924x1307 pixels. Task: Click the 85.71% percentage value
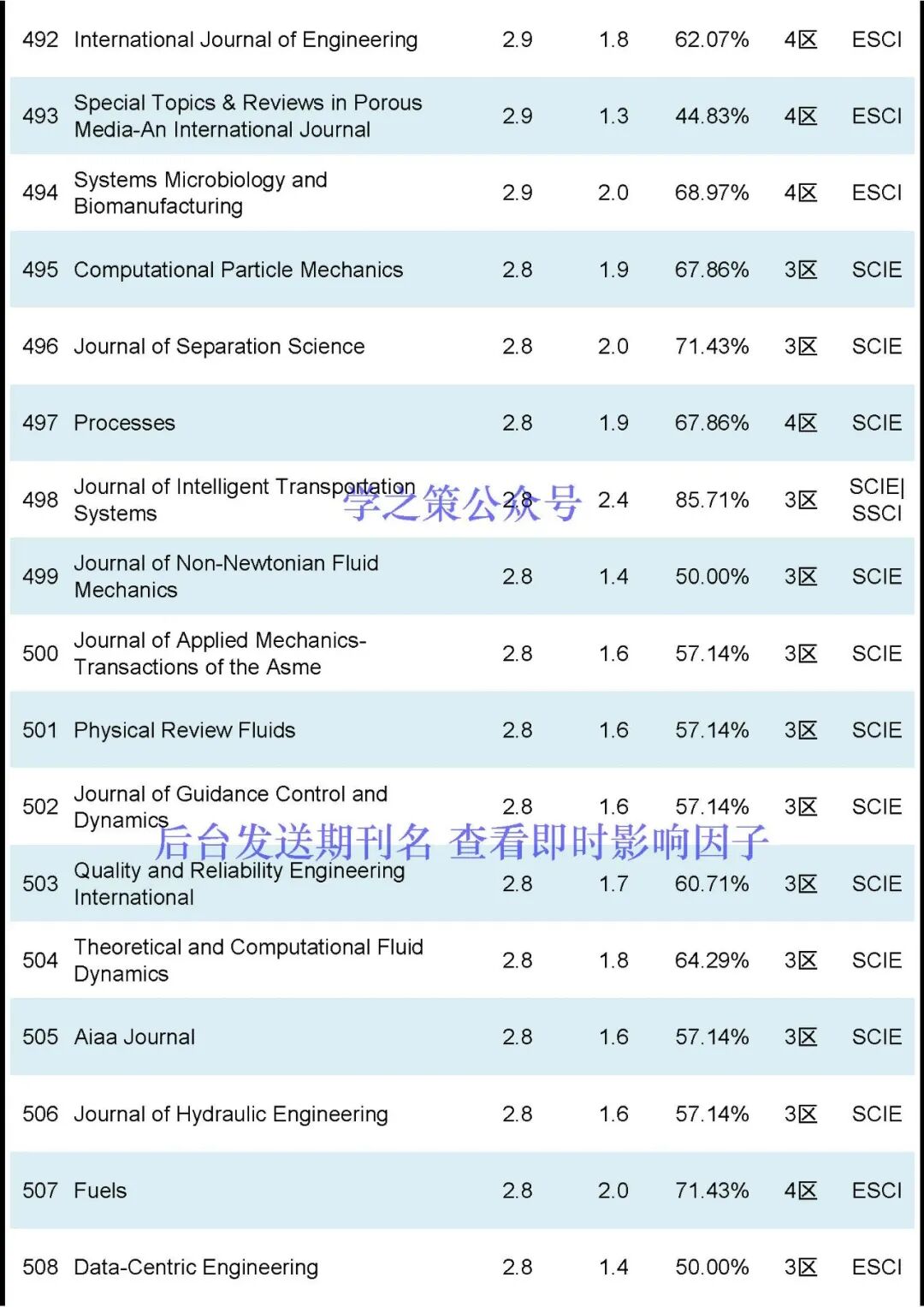point(712,500)
